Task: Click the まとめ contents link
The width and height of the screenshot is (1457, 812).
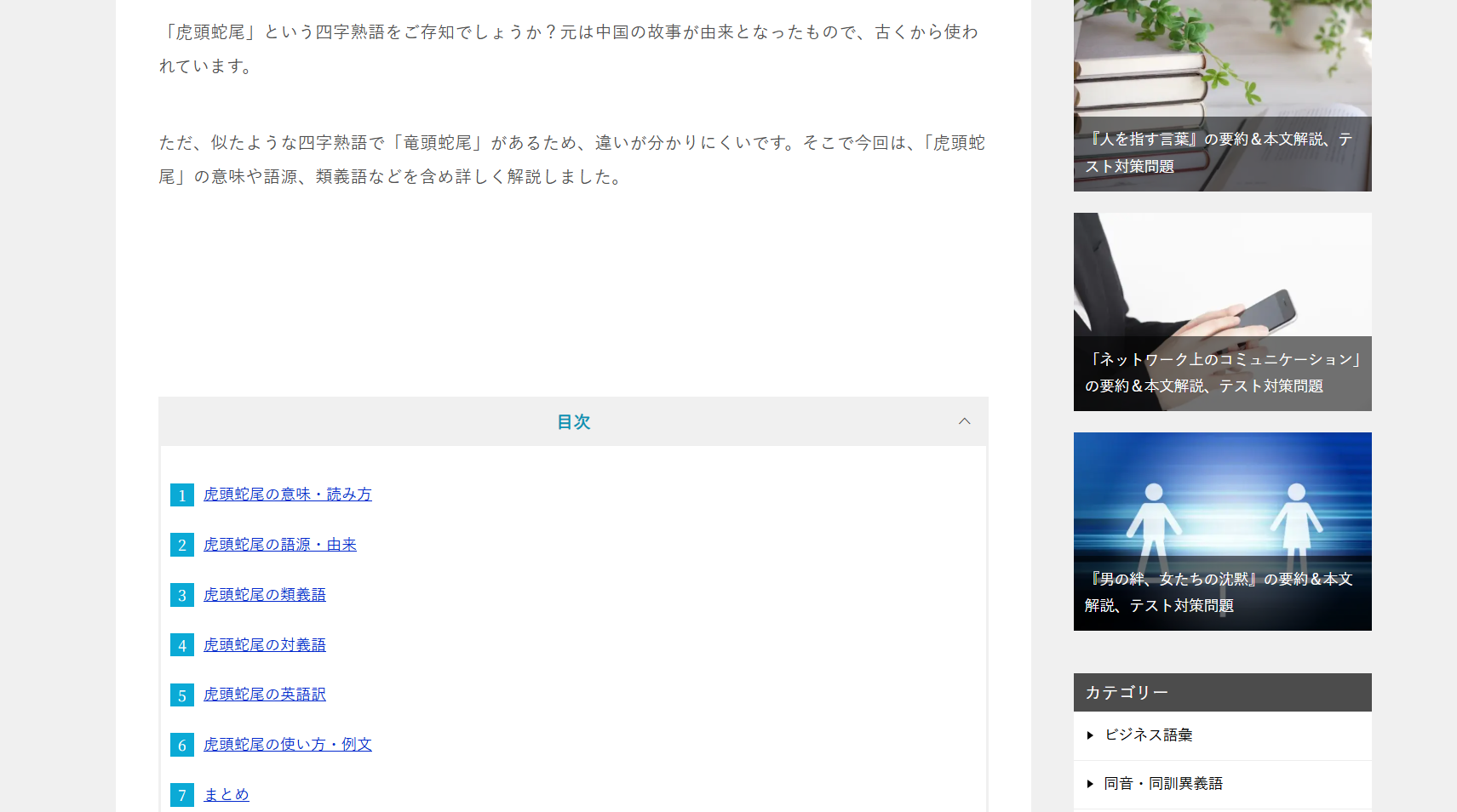Action: point(227,795)
